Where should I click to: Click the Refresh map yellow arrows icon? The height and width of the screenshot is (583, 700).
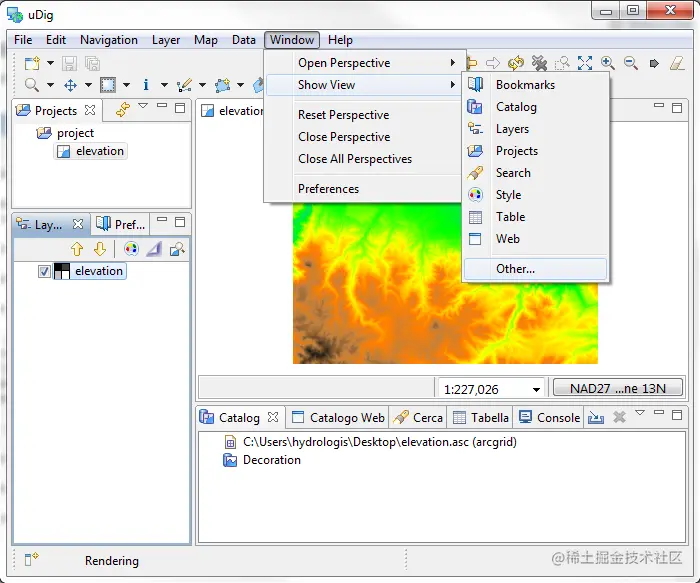[x=516, y=63]
